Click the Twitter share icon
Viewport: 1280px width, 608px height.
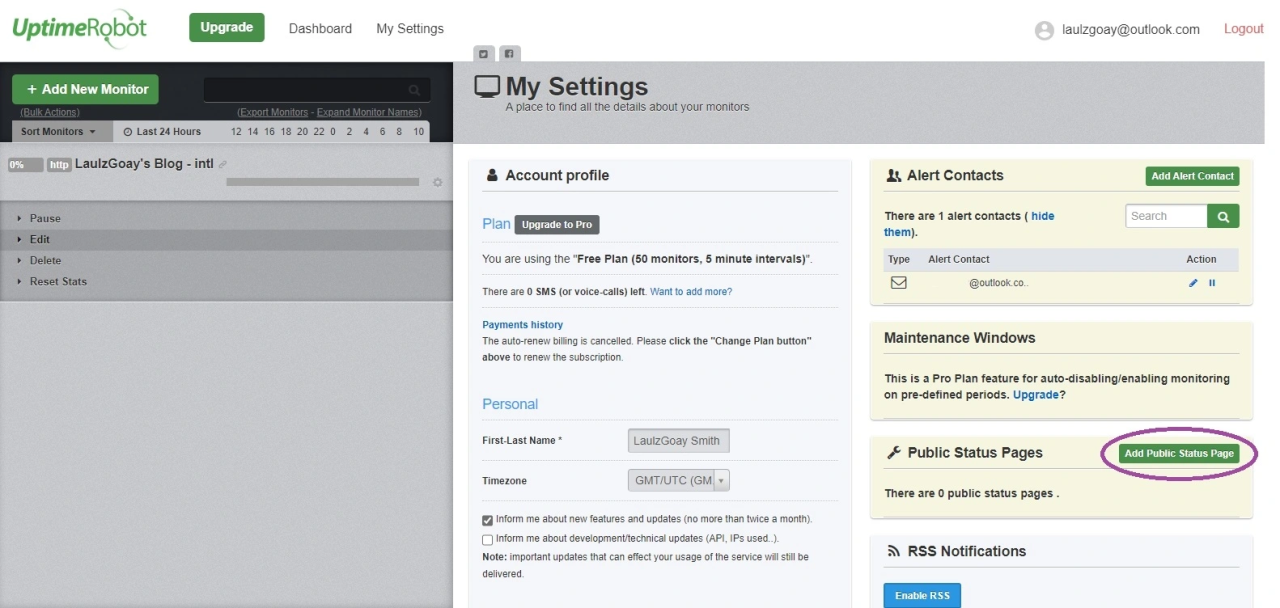point(484,54)
